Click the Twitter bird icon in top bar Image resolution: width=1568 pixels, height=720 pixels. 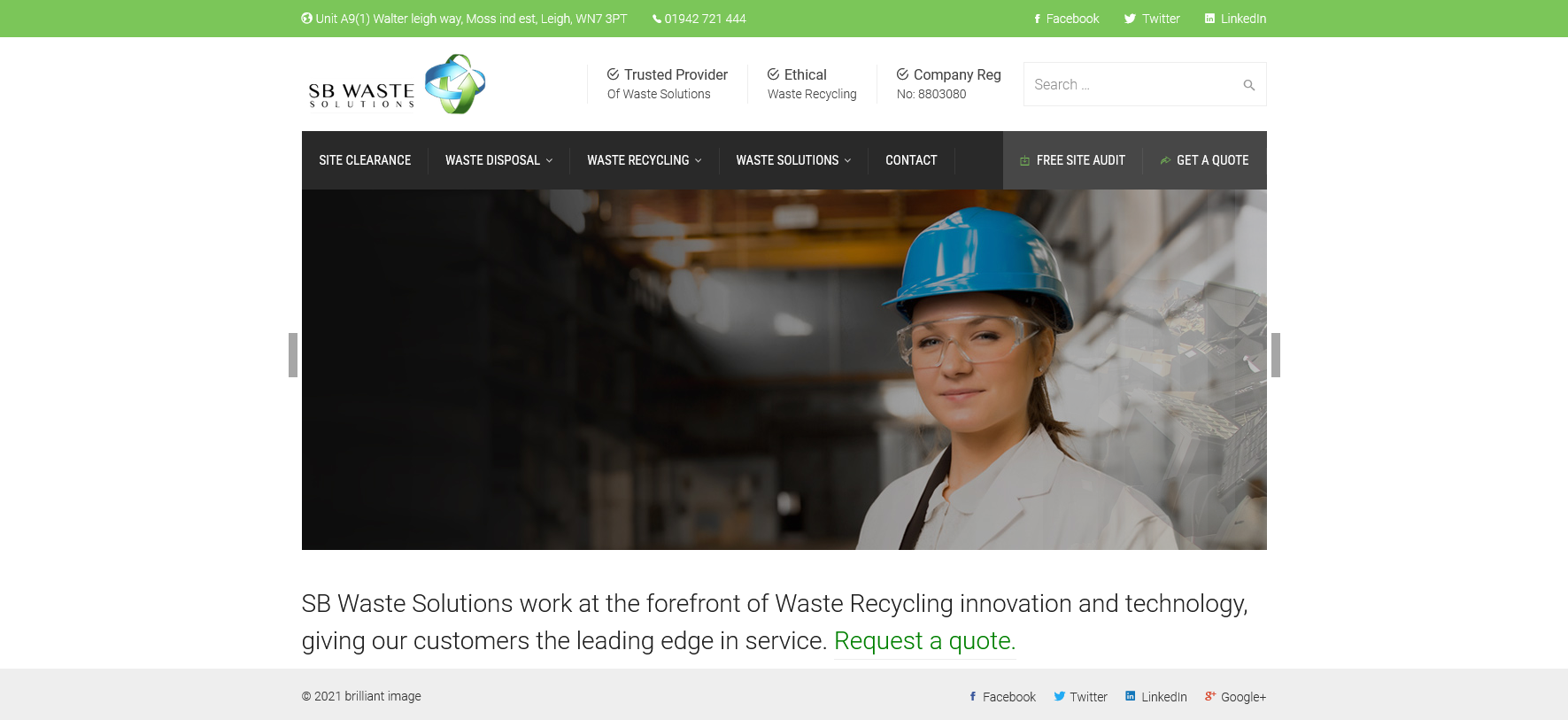click(x=1130, y=19)
